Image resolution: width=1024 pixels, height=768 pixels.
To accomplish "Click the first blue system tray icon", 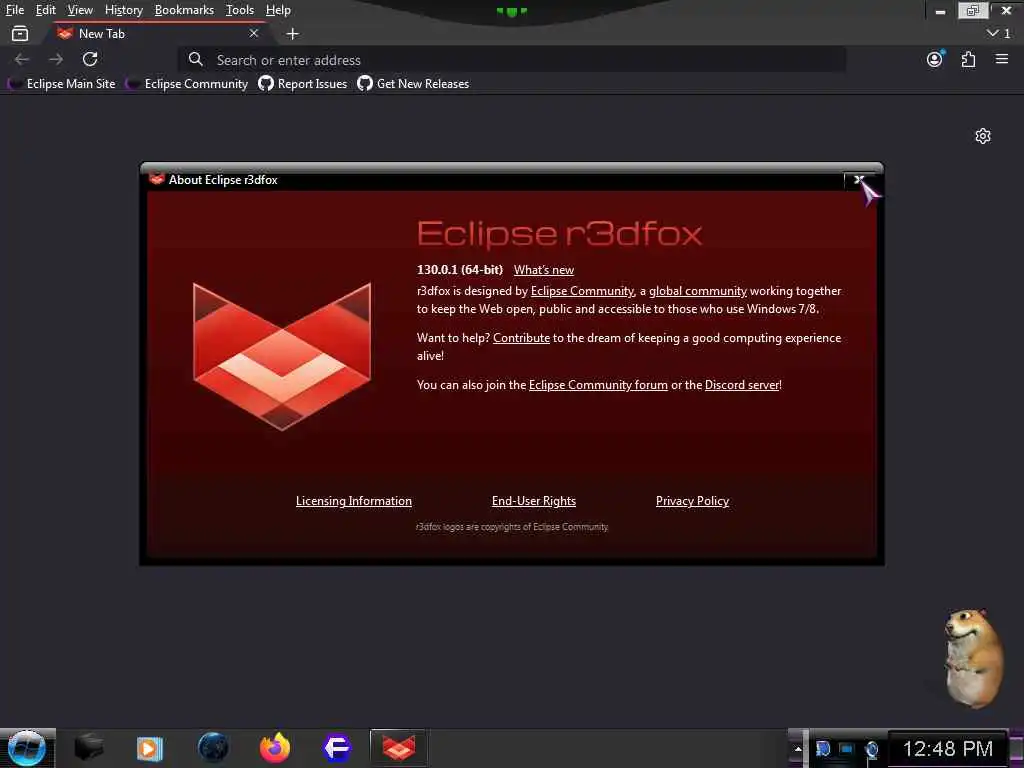I will pyautogui.click(x=823, y=749).
